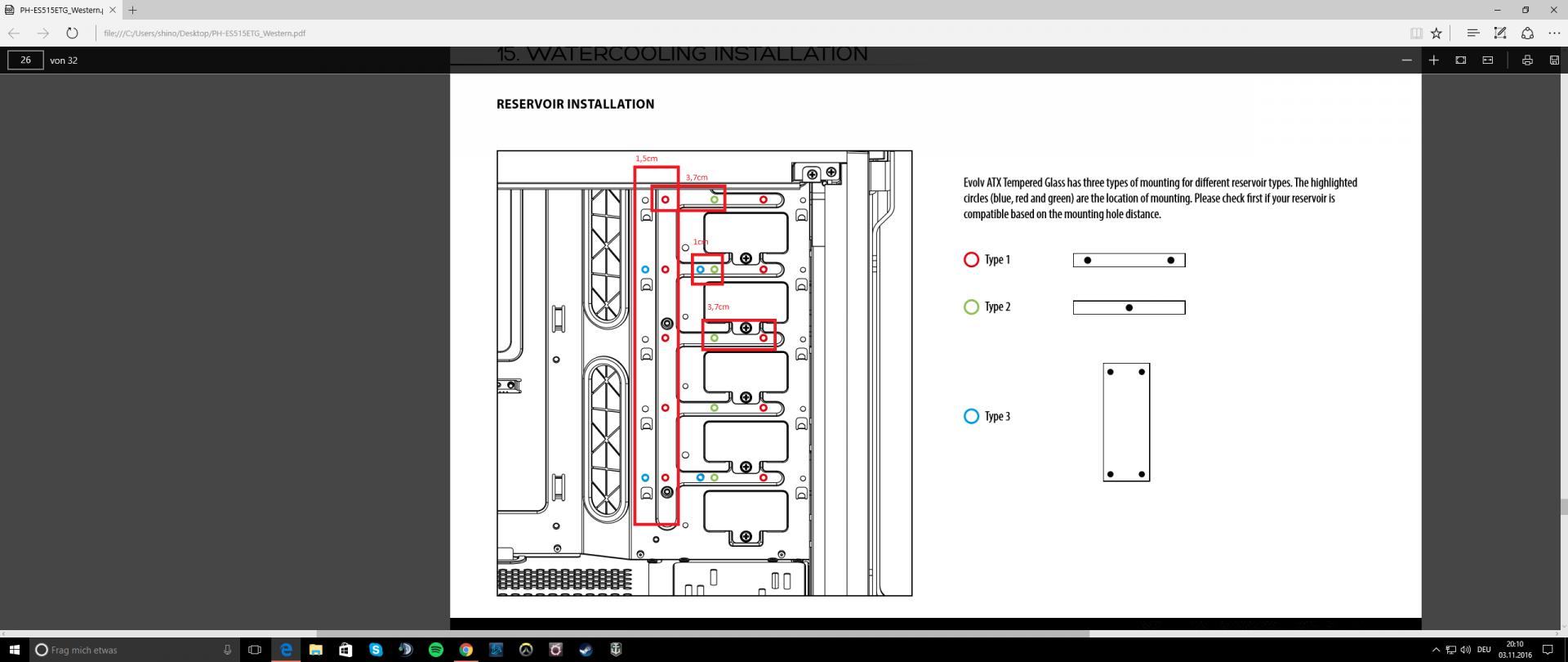Click the RESERVOIR INSTALLATION heading

575,104
